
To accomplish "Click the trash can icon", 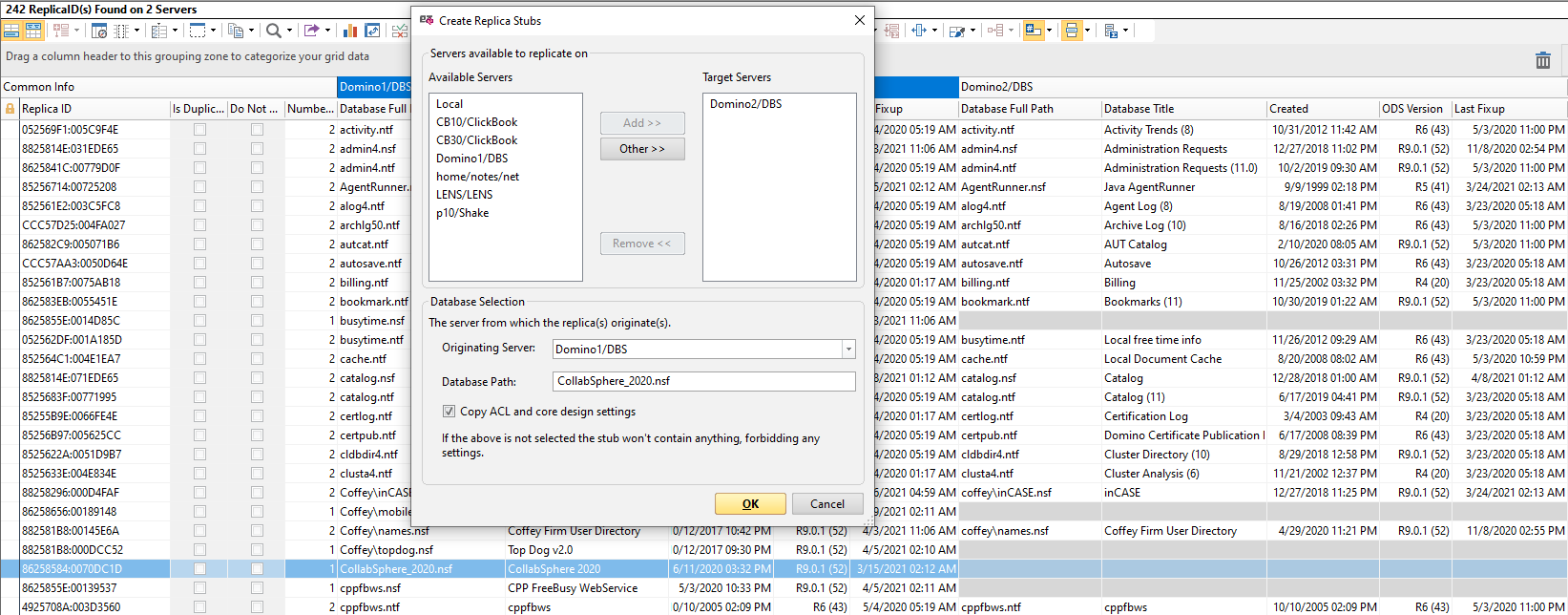I will pos(1542,60).
